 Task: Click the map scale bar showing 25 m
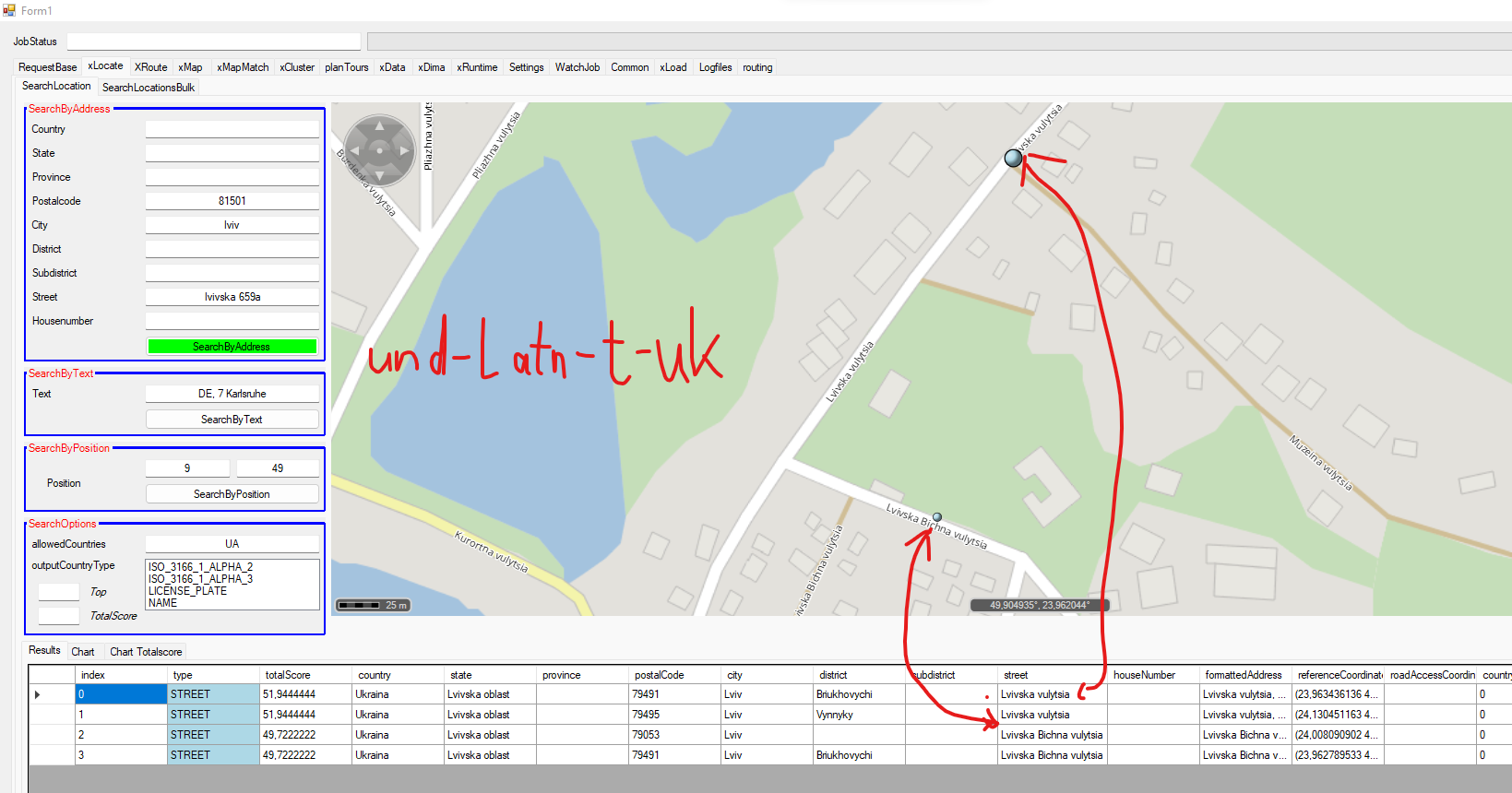[x=372, y=605]
